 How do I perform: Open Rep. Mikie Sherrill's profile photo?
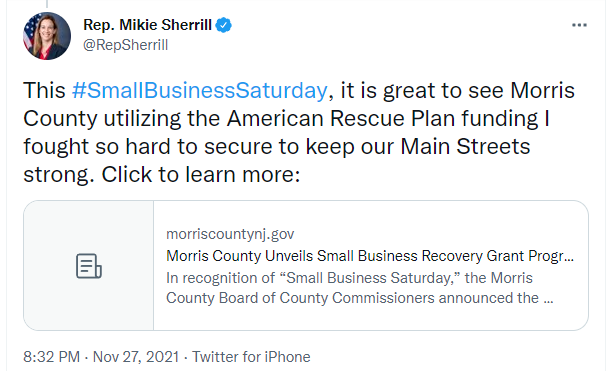click(x=47, y=36)
